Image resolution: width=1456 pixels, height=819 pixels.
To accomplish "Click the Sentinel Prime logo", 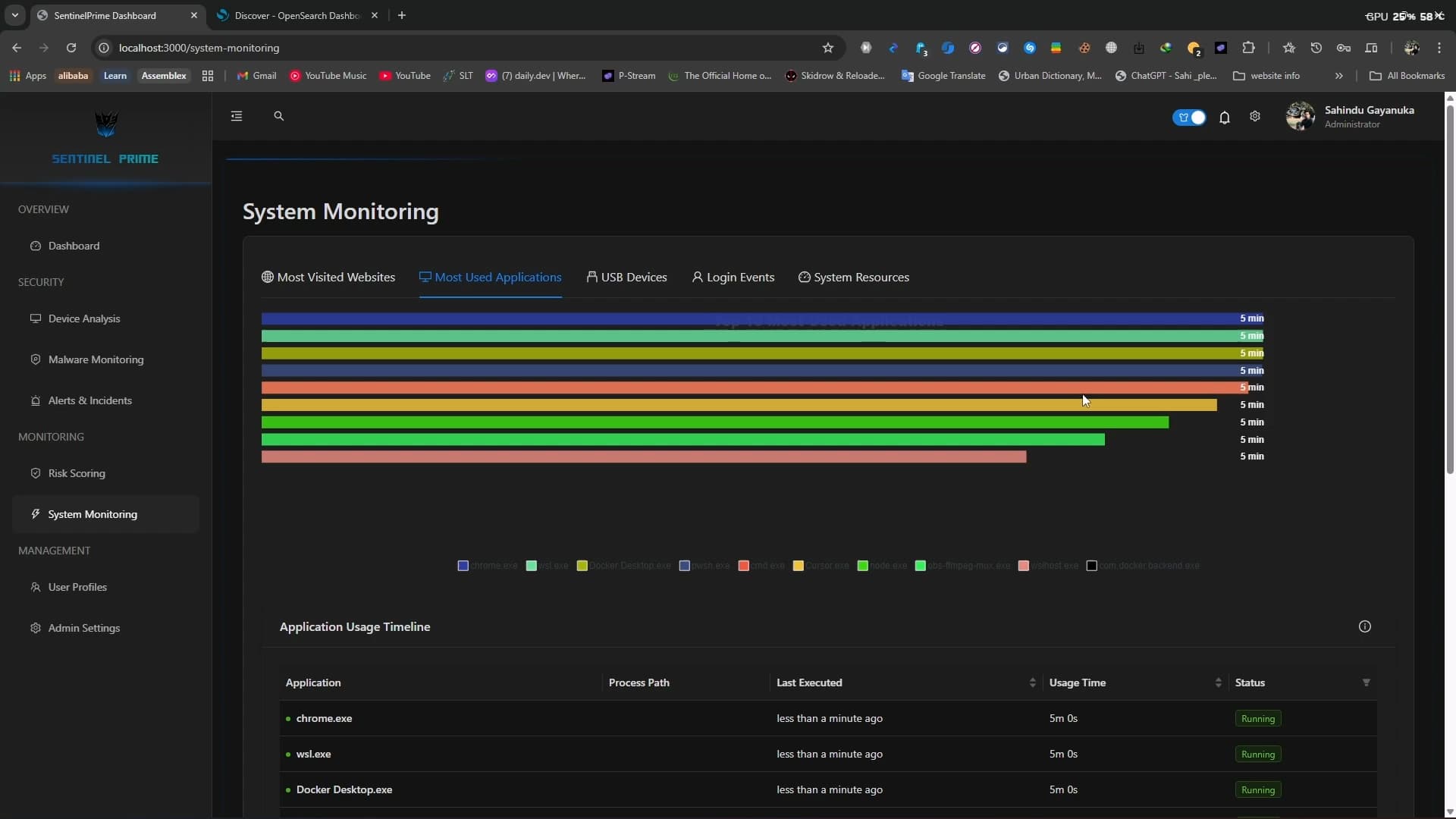I will 105,125.
